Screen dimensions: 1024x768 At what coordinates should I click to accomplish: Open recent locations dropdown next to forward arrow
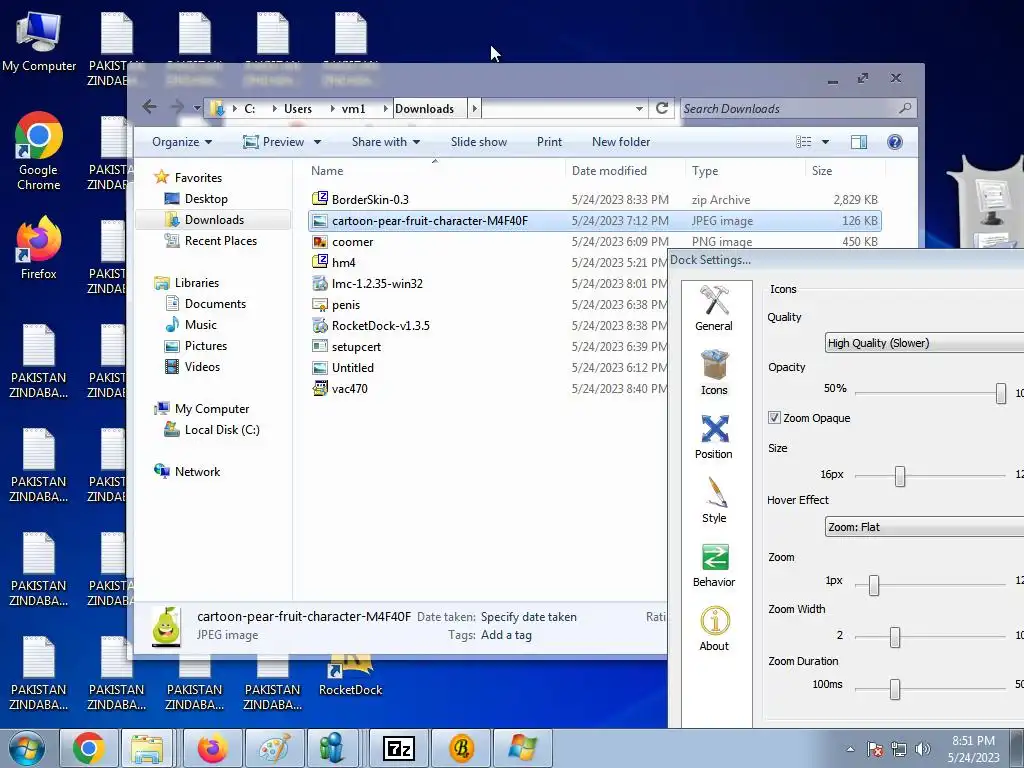pyautogui.click(x=197, y=107)
